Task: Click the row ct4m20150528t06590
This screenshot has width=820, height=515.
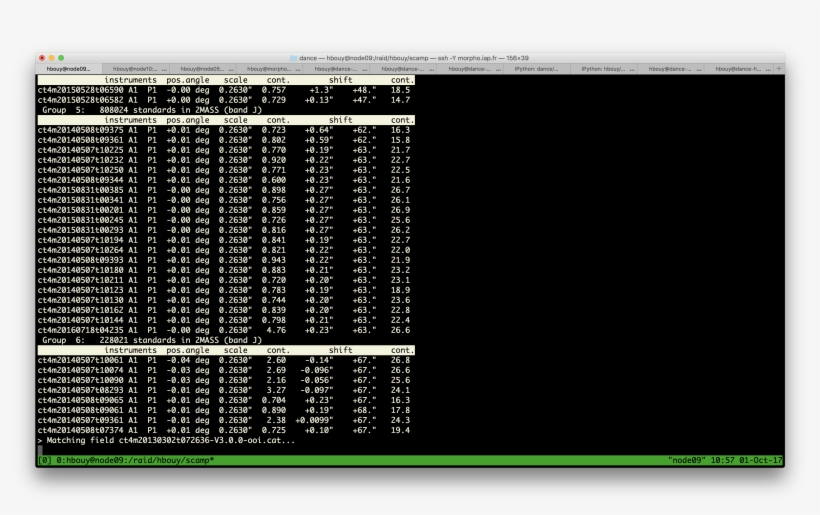Action: coord(224,90)
